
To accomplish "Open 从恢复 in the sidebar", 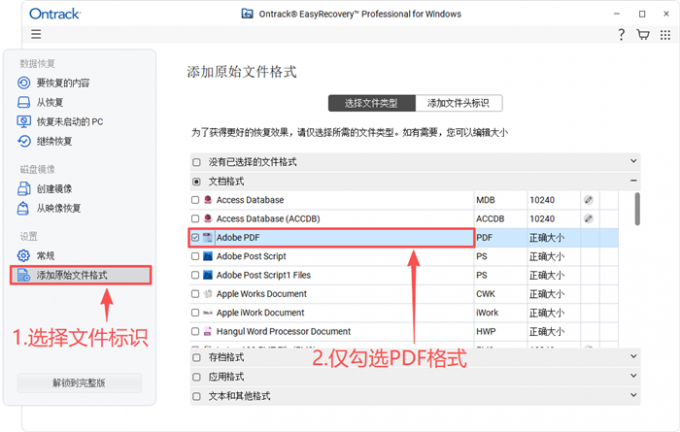I will [x=50, y=102].
